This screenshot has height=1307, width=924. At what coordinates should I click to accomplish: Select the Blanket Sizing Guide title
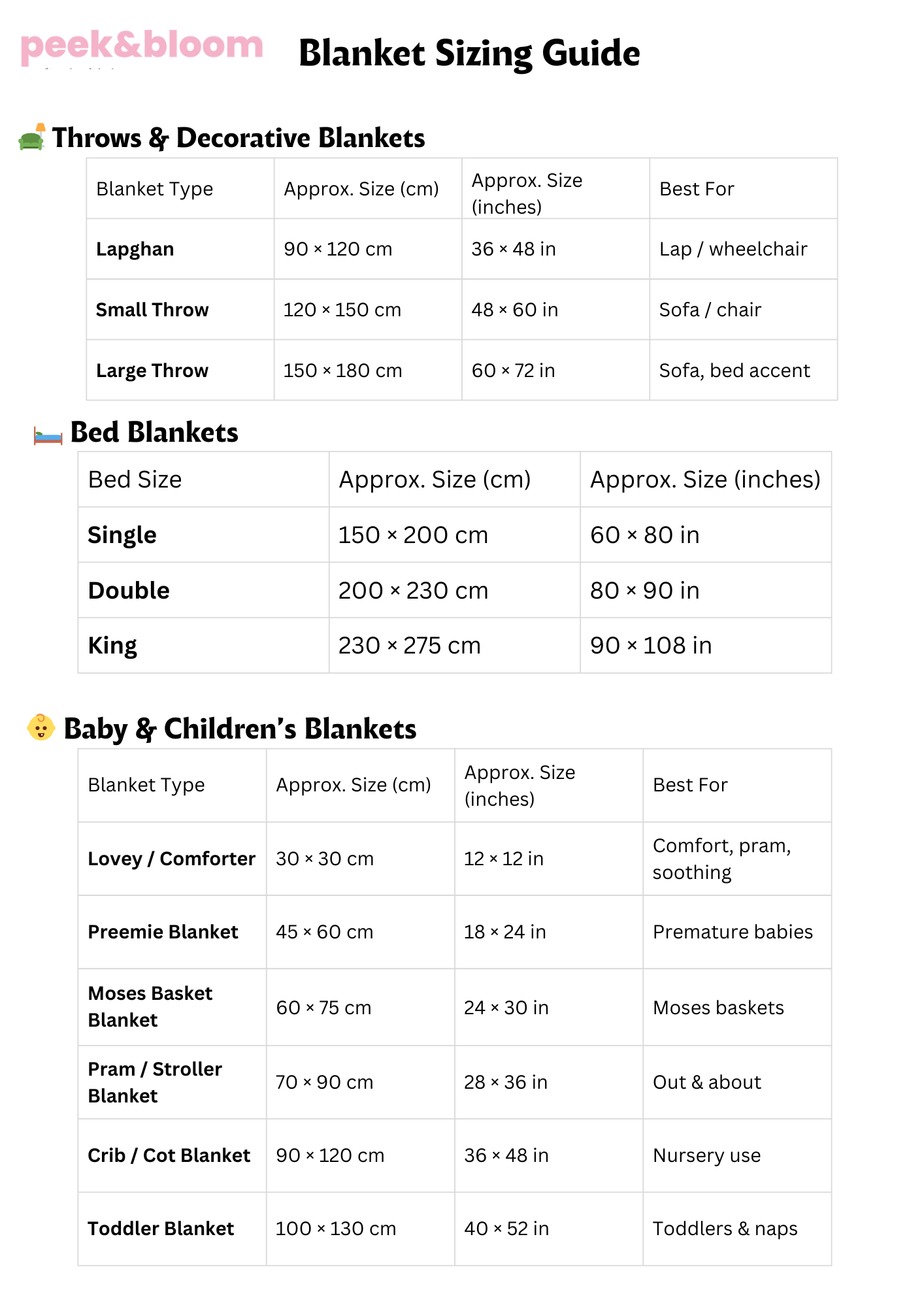[x=469, y=54]
